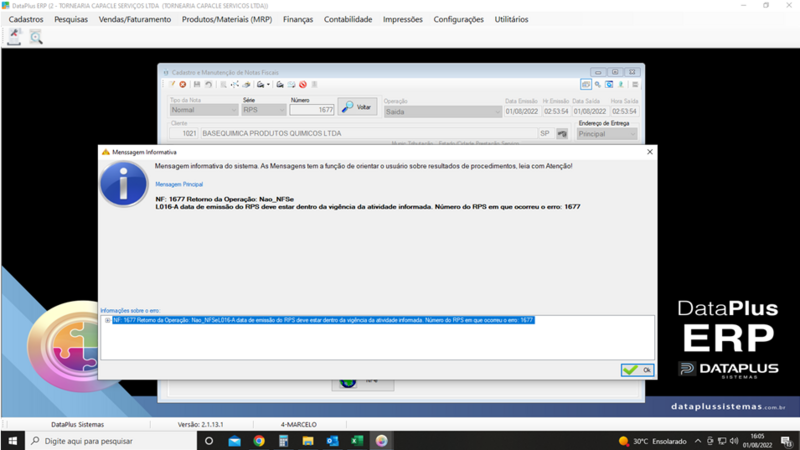Open the Cadastros menu
This screenshot has height=450, width=800.
click(26, 19)
